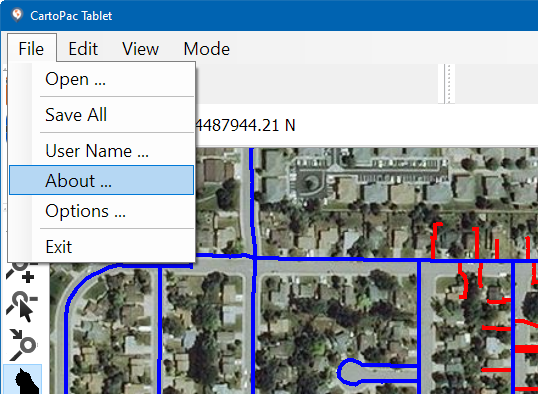Click the zoom to selection arrow magnifier icon
The image size is (538, 394).
coord(22,344)
